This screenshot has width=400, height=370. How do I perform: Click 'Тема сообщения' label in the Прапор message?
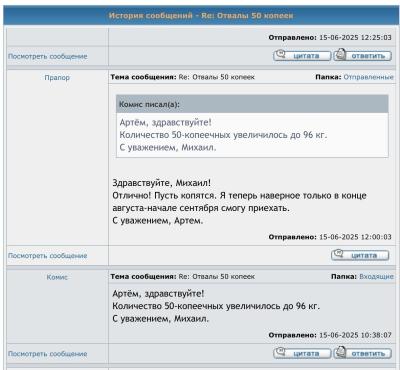(x=143, y=77)
